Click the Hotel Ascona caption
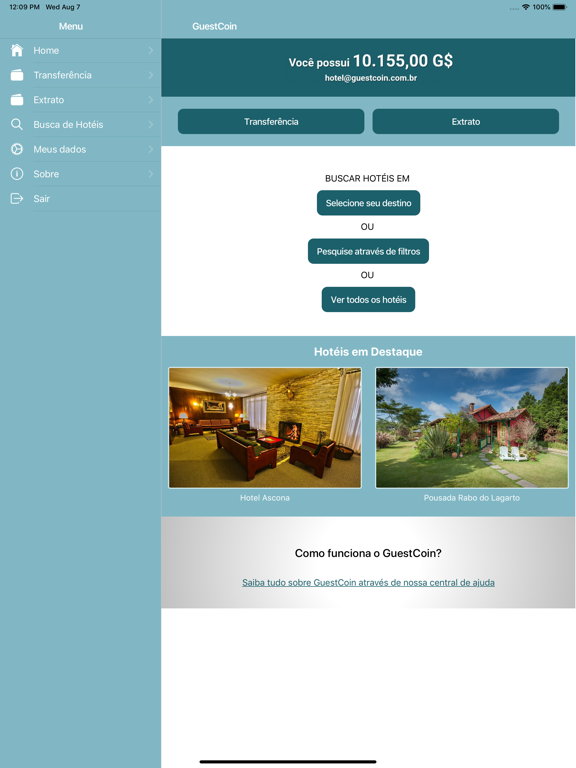 [x=265, y=498]
